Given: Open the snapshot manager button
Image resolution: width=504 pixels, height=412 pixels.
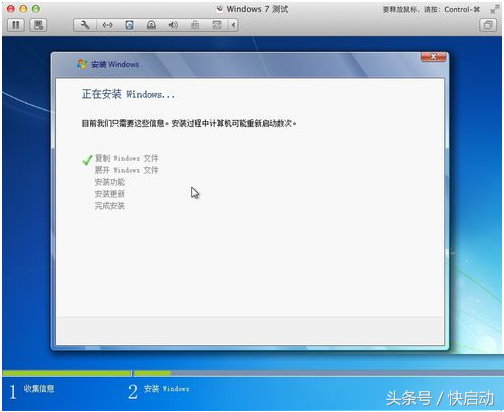Looking at the screenshot, I should (x=38, y=25).
